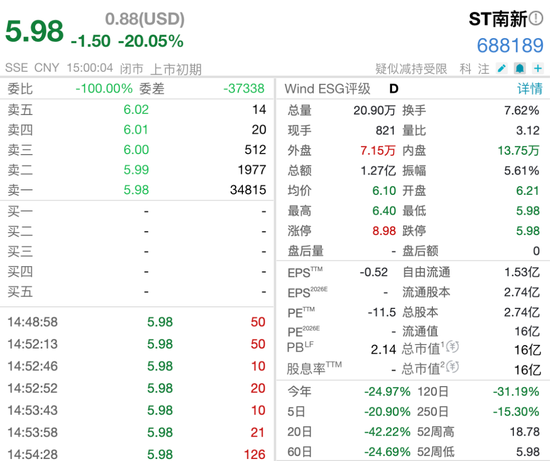Click the 买五 bid row label

20,292
